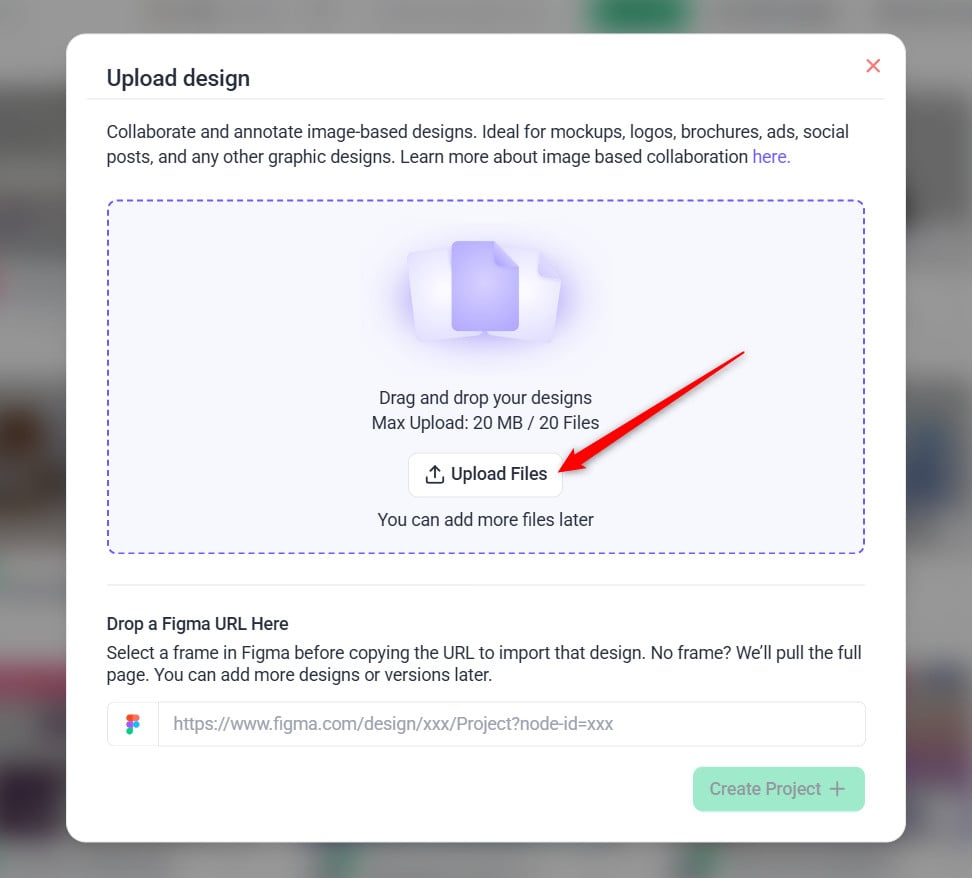Click the plus icon on Create Project
This screenshot has width=972, height=878.
click(x=838, y=789)
